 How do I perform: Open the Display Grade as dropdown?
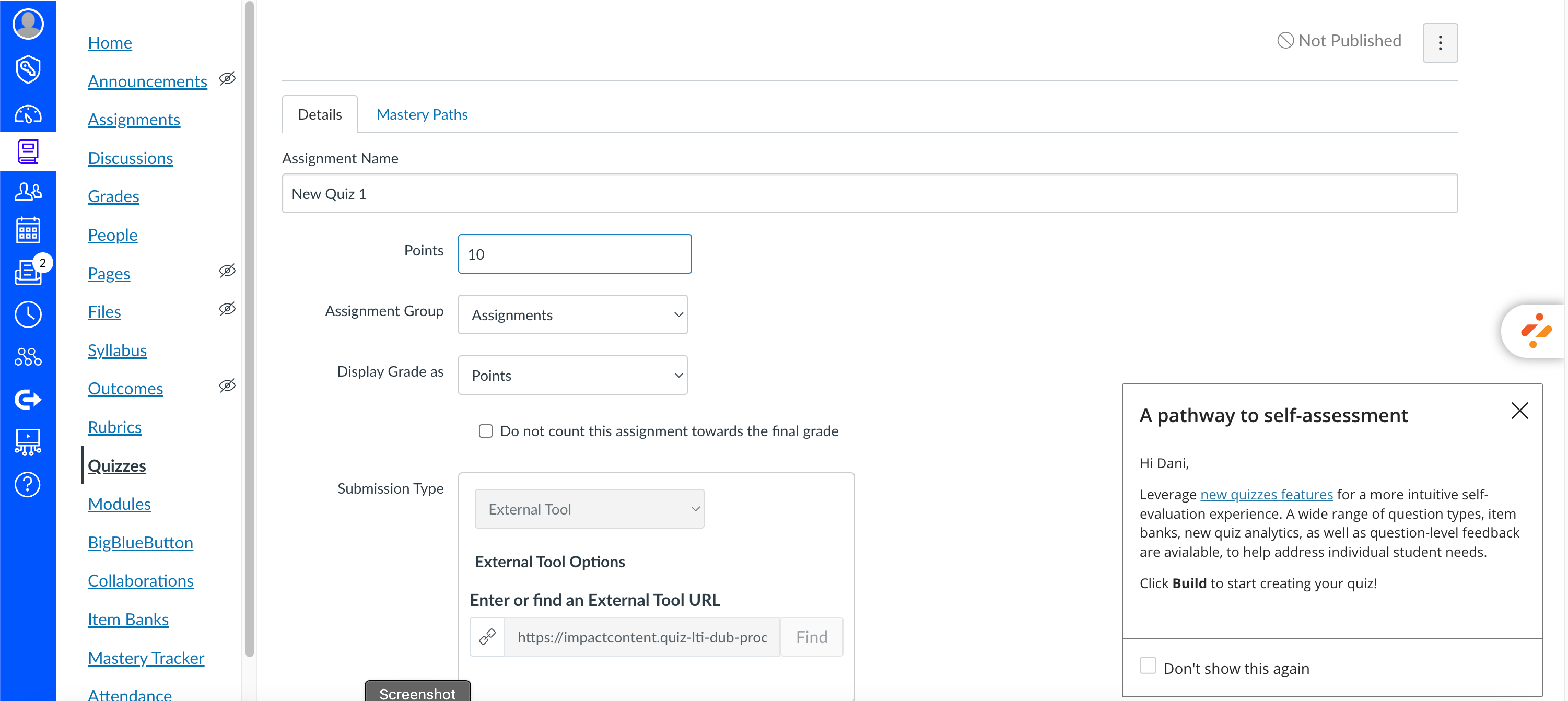click(572, 375)
